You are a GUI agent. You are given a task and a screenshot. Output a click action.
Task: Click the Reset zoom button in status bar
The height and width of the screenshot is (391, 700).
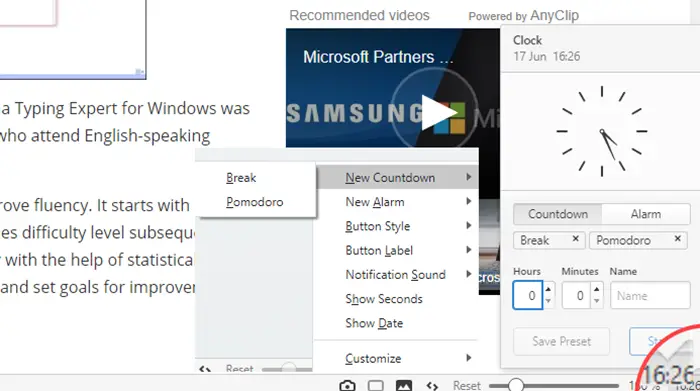pyautogui.click(x=467, y=386)
